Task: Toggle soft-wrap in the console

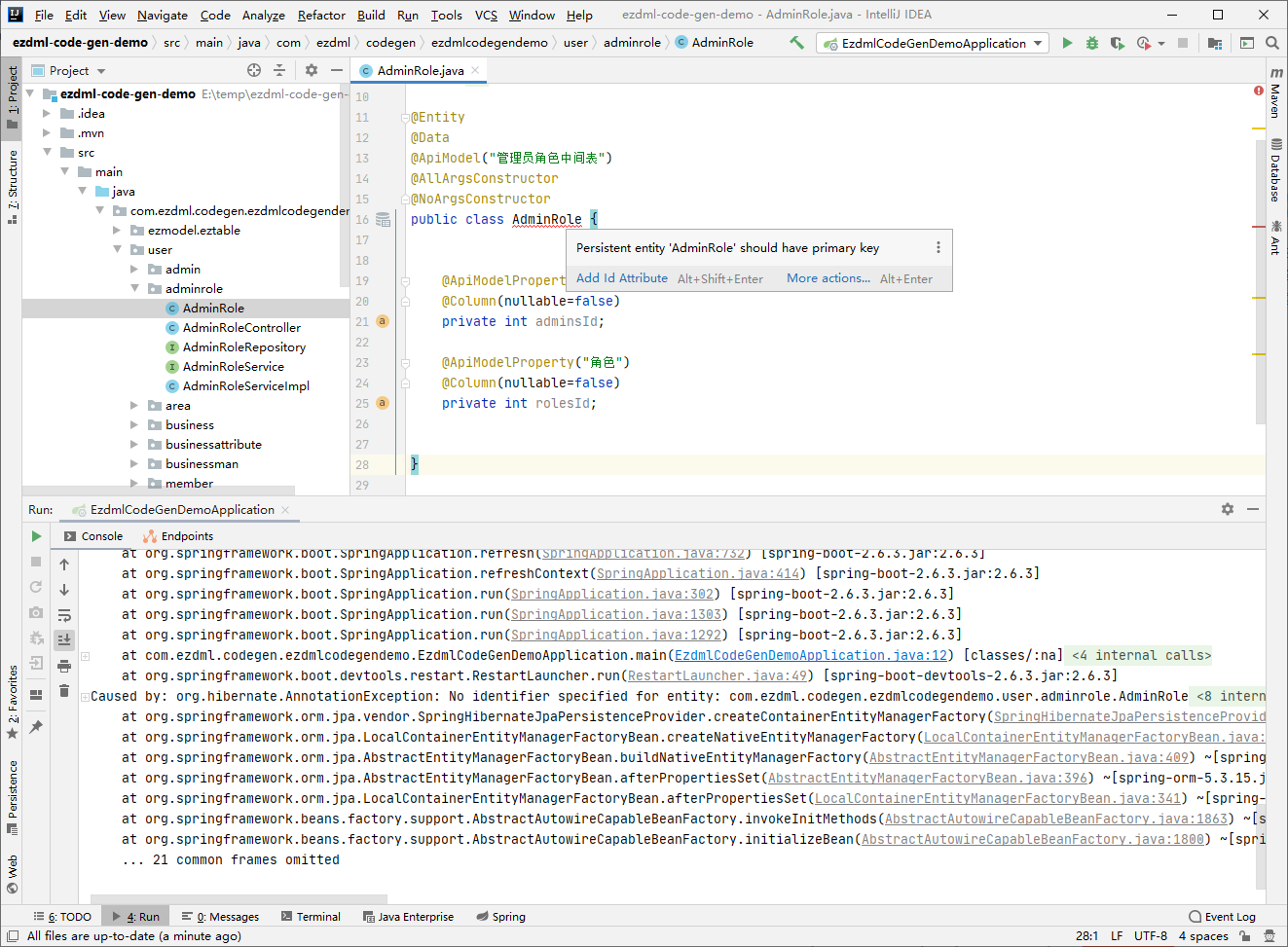Action: pos(64,615)
